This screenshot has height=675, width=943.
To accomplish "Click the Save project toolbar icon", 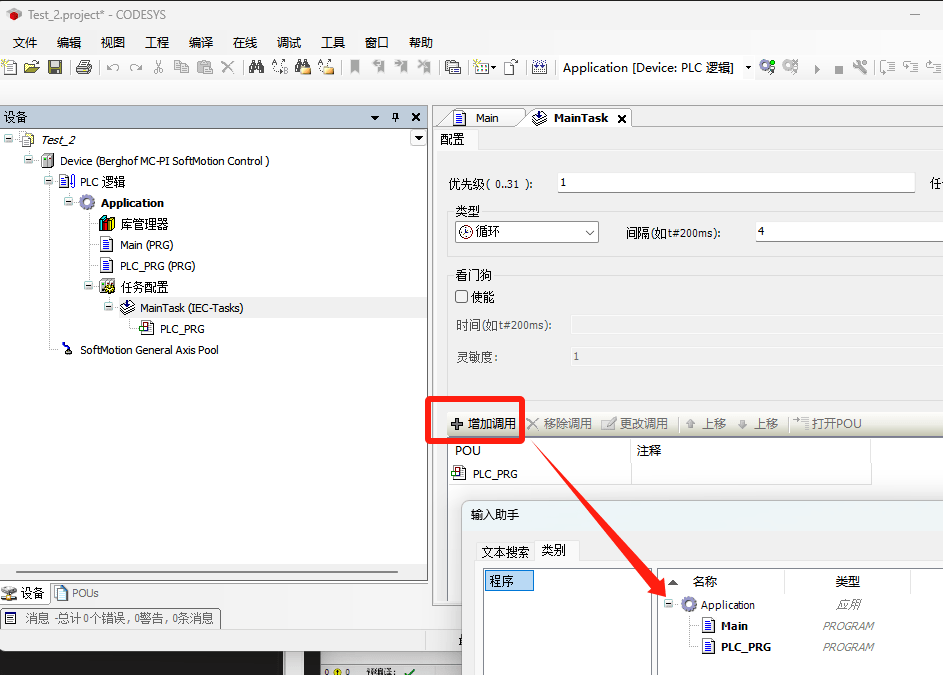I will pos(55,67).
